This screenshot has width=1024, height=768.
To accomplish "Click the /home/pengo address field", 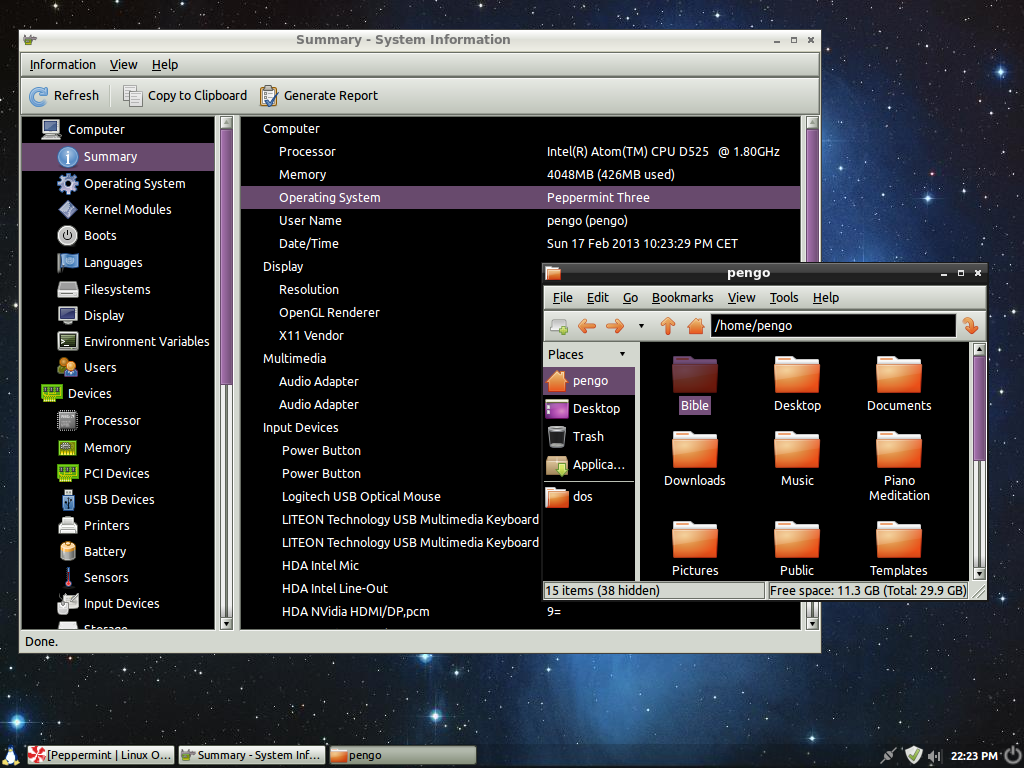I will coord(833,326).
